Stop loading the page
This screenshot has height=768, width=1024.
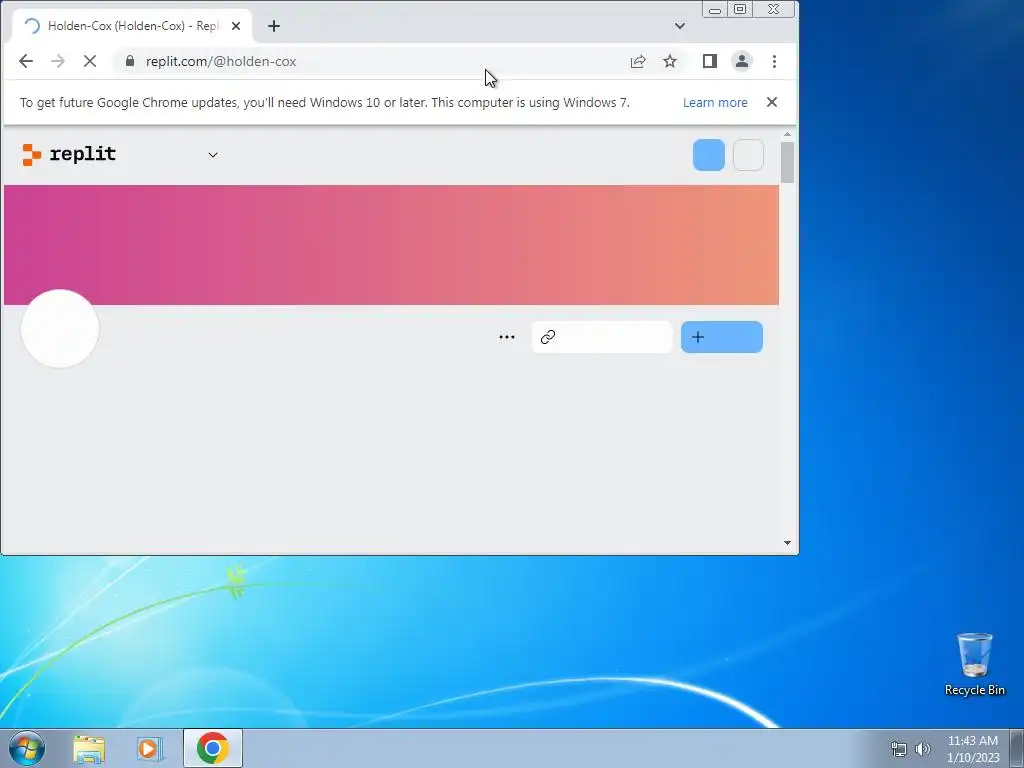(90, 61)
